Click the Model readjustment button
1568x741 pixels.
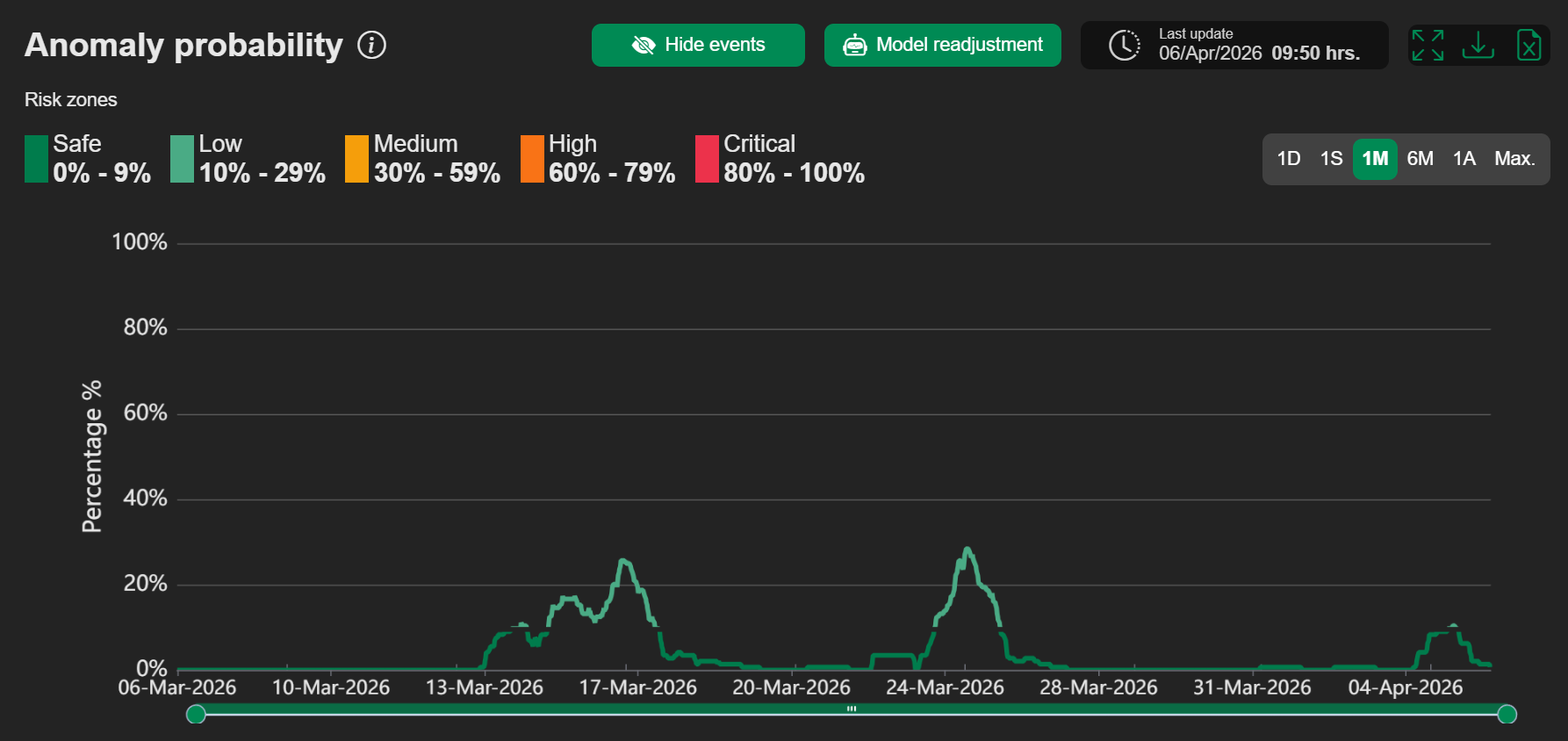pyautogui.click(x=943, y=45)
